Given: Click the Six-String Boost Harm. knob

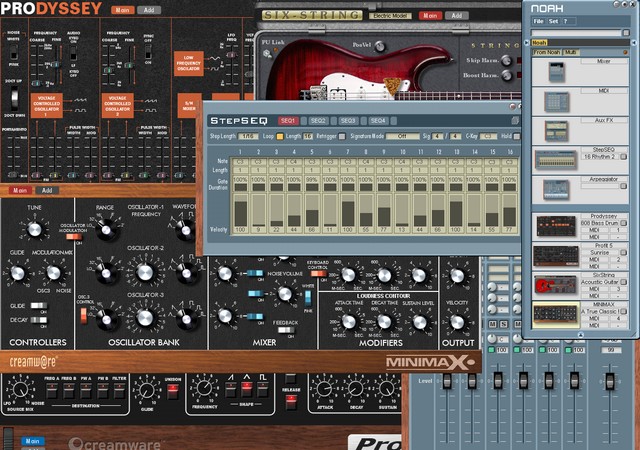Looking at the screenshot, I should [x=506, y=76].
